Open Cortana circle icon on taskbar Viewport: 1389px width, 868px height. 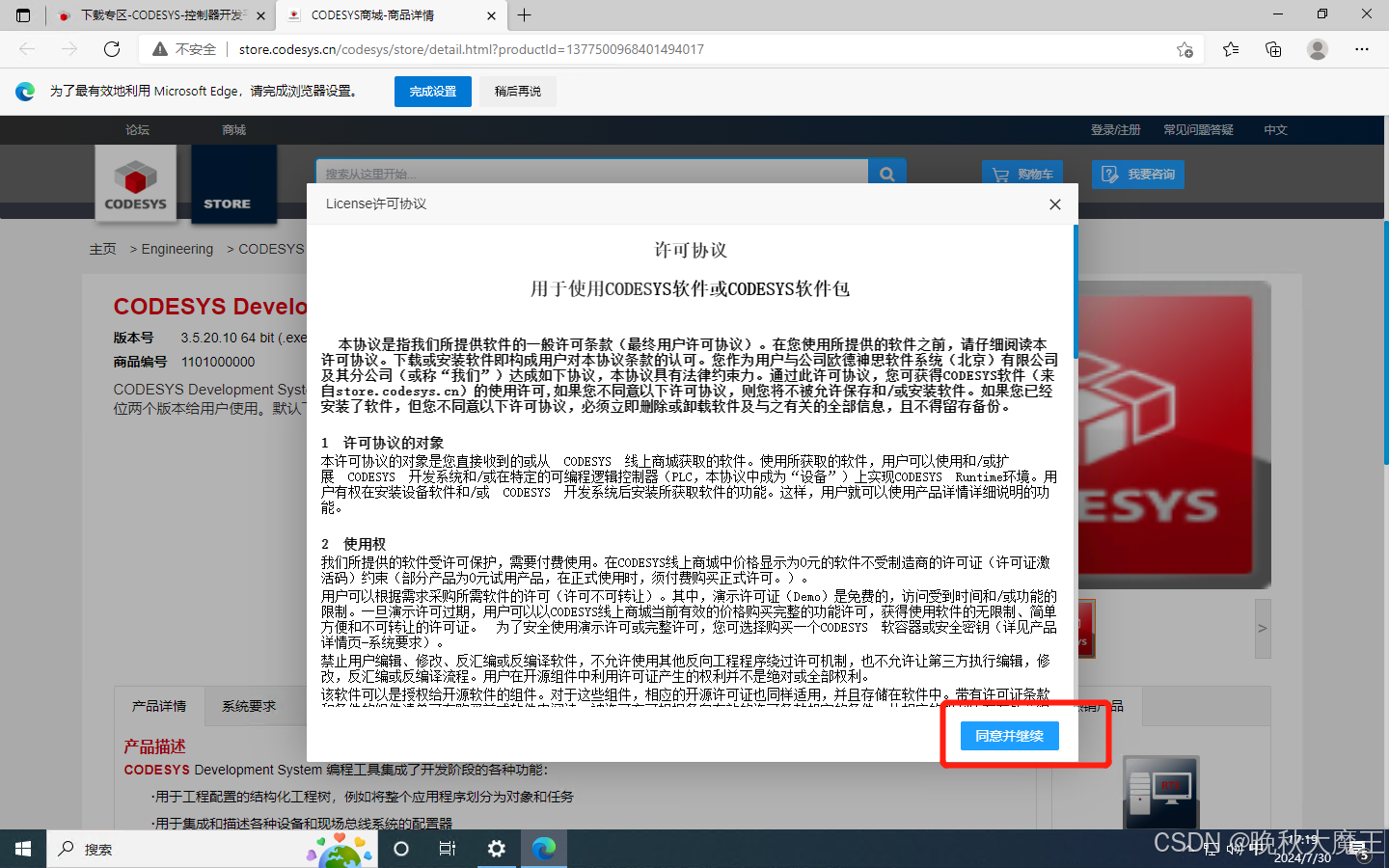tap(401, 849)
